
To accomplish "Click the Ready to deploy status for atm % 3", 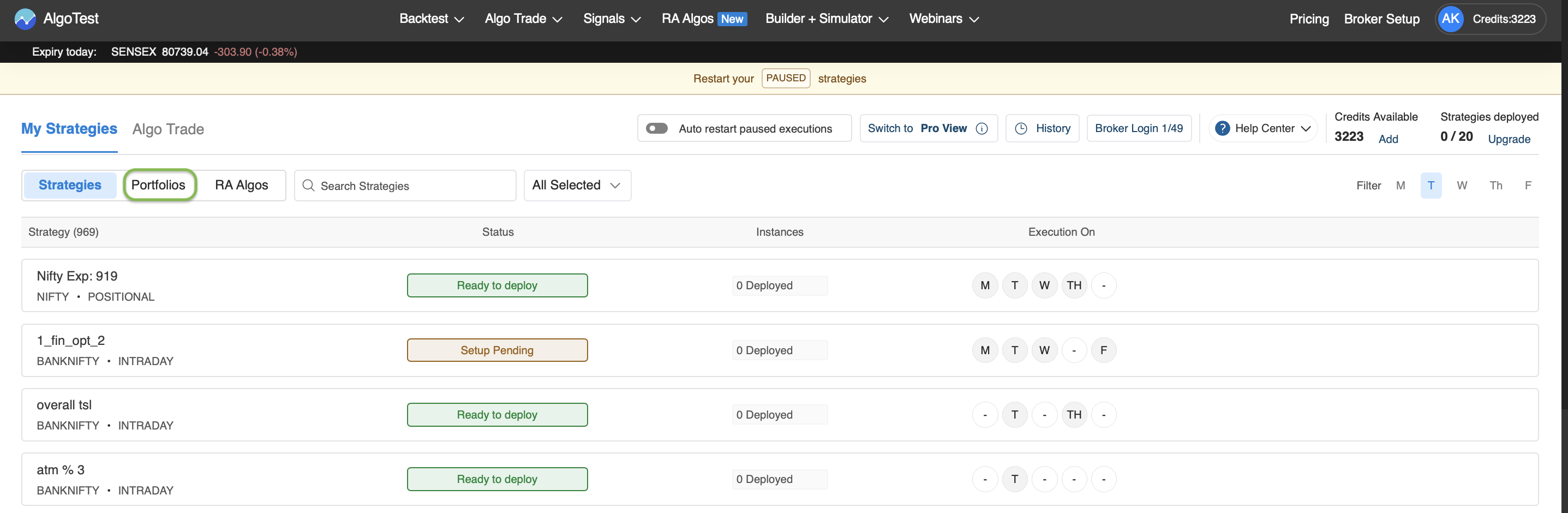I will coord(496,479).
